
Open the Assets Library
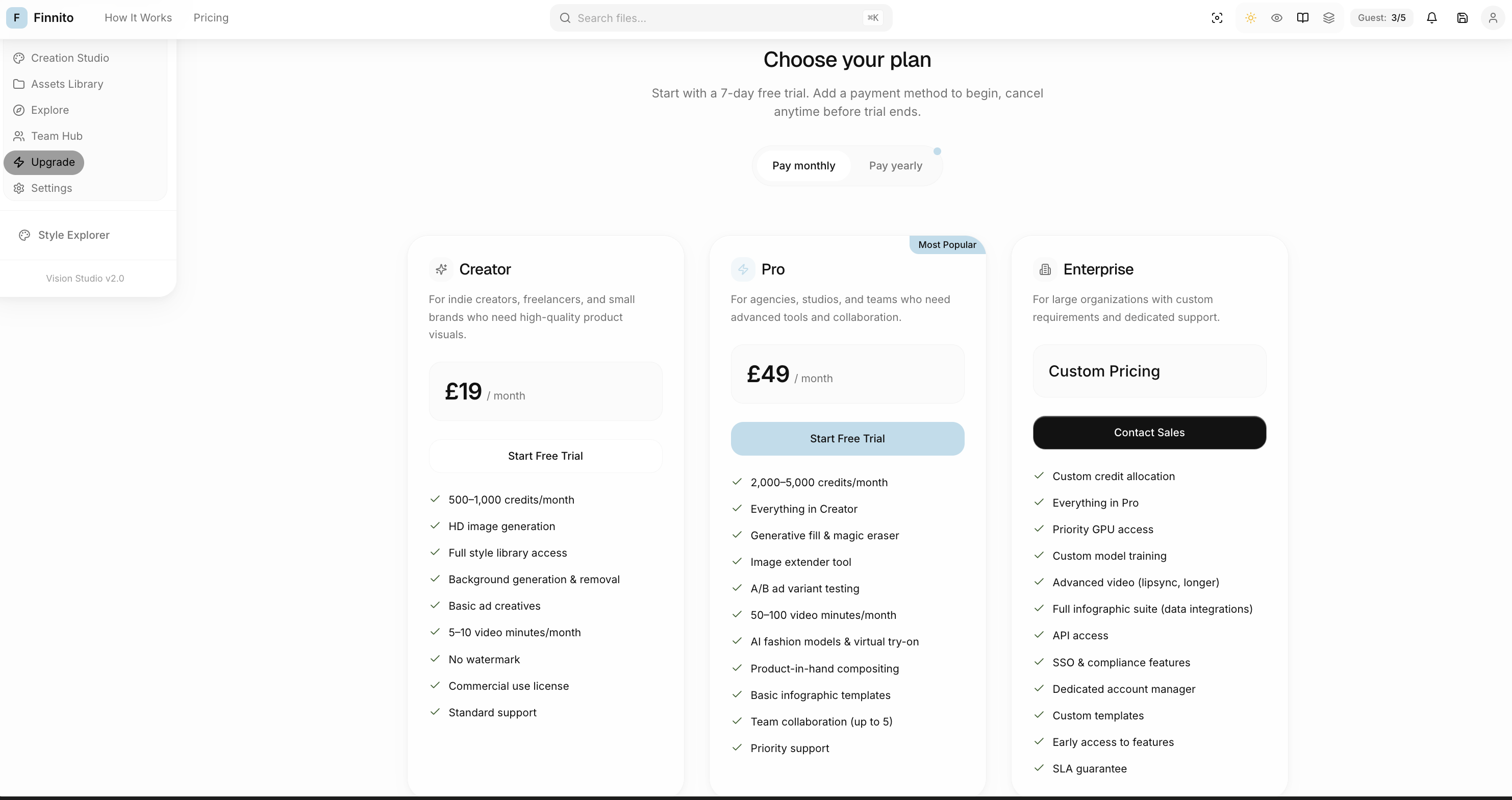(67, 84)
